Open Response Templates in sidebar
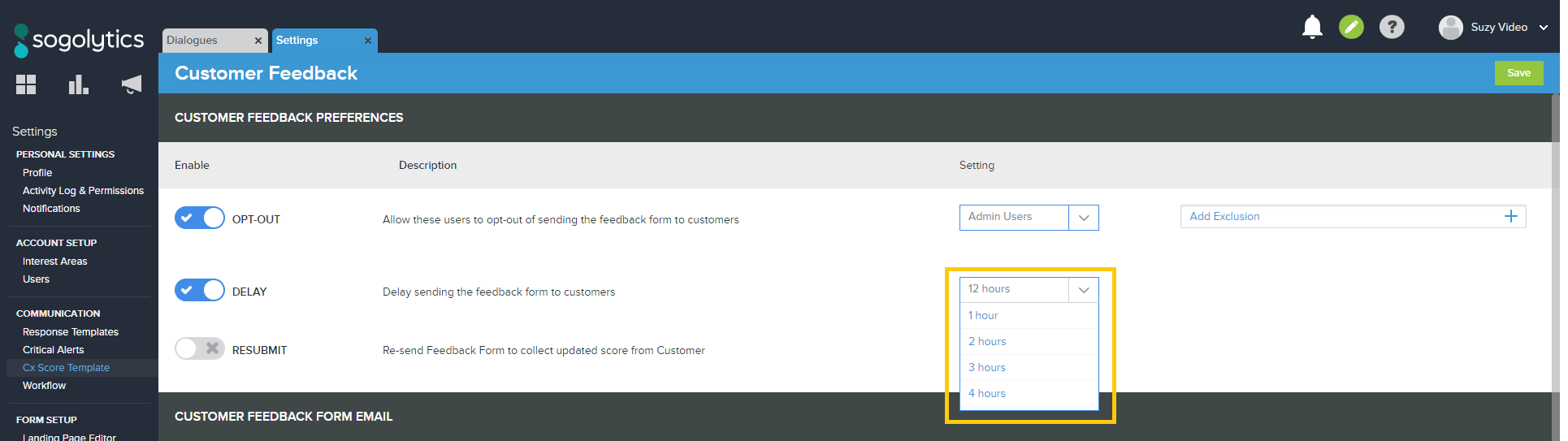The height and width of the screenshot is (441, 1568). [x=71, y=332]
